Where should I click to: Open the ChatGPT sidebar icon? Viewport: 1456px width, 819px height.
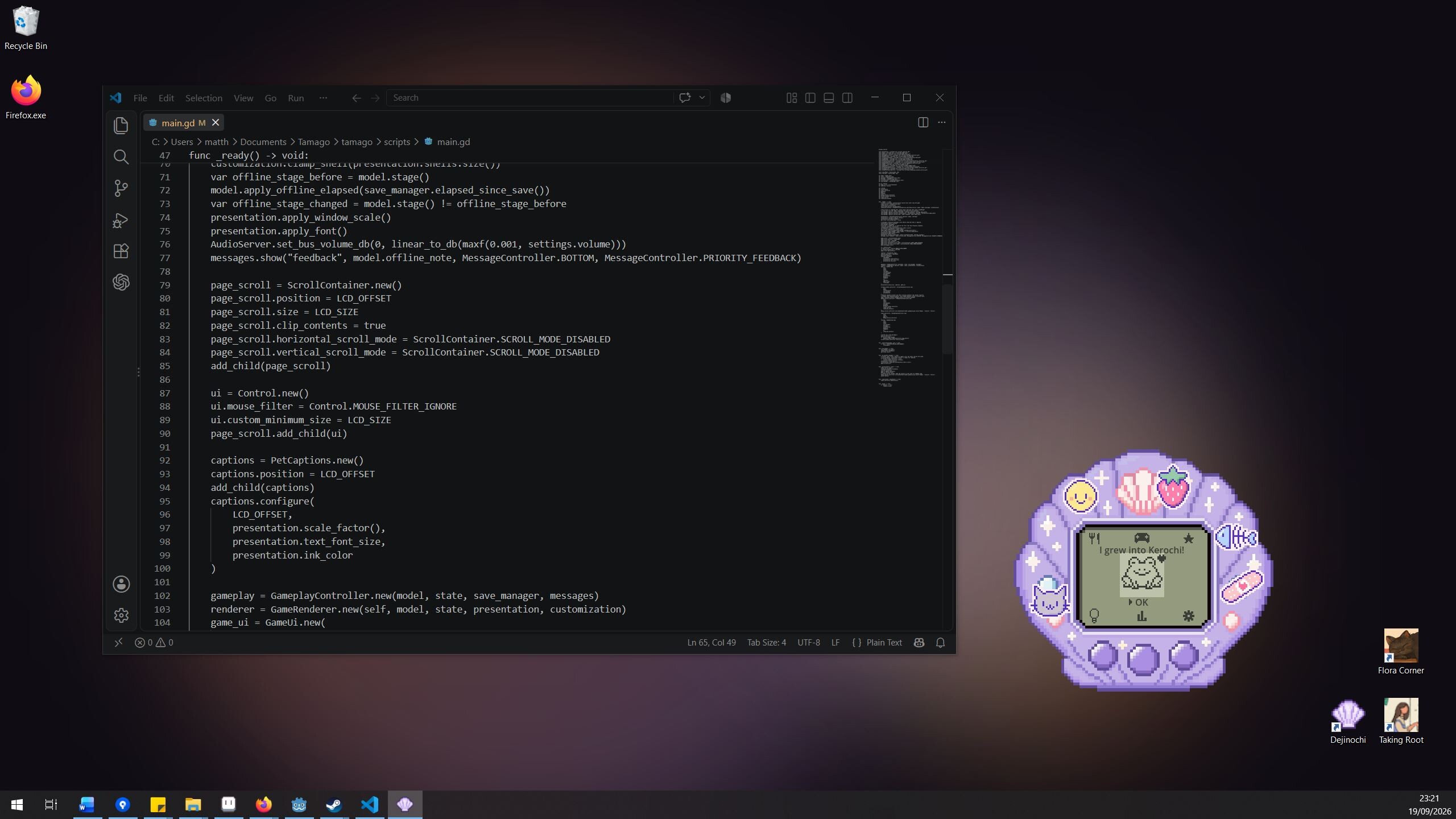[121, 282]
